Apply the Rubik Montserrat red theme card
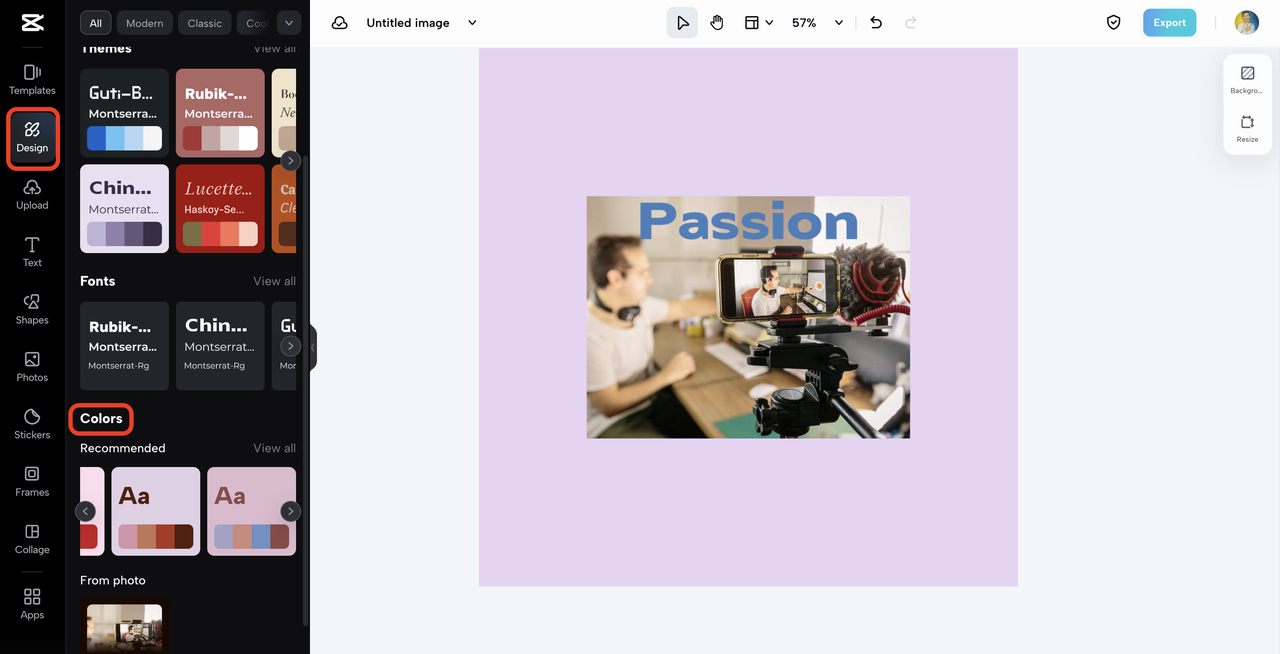This screenshot has width=1280, height=654. [x=220, y=113]
